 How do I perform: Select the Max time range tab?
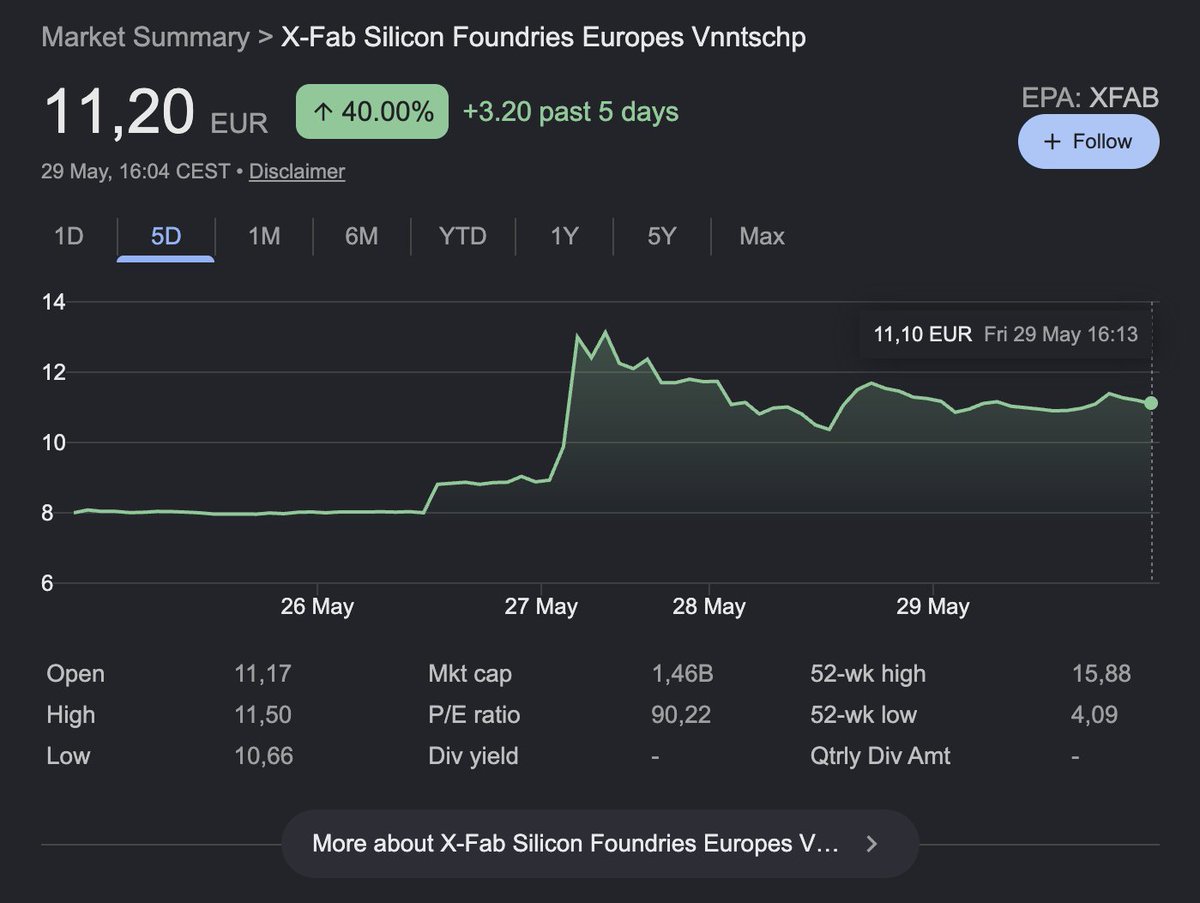tap(762, 237)
